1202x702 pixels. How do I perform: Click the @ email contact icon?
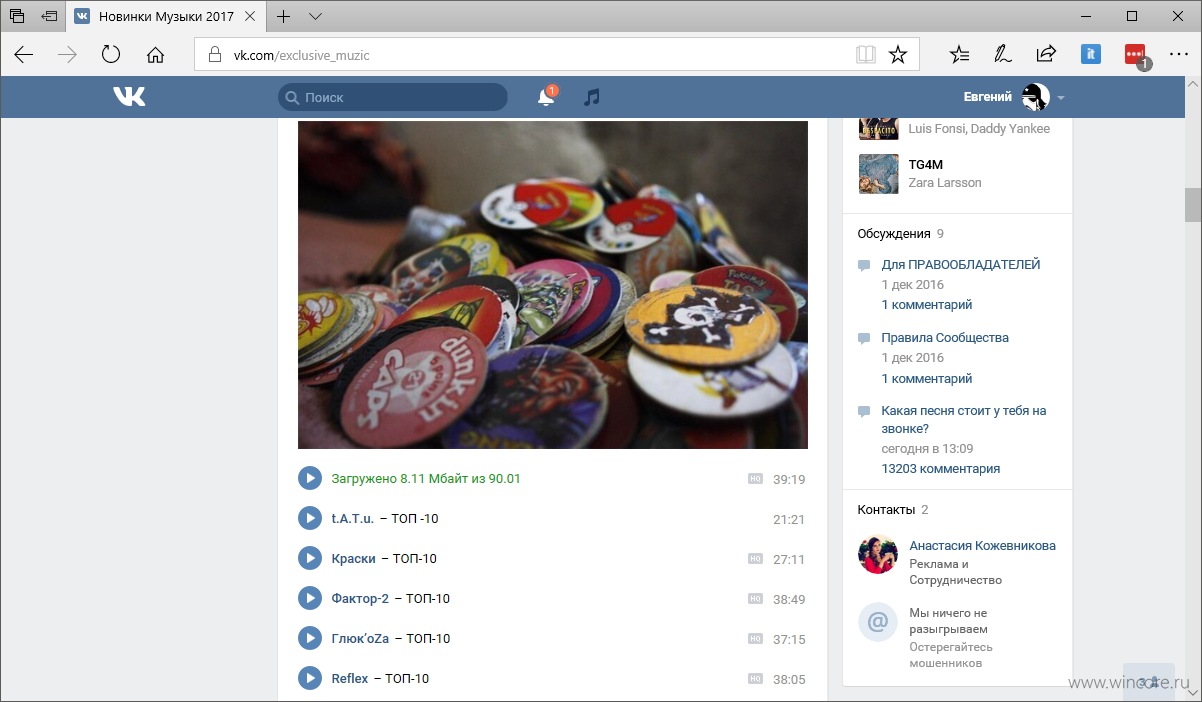pos(877,622)
